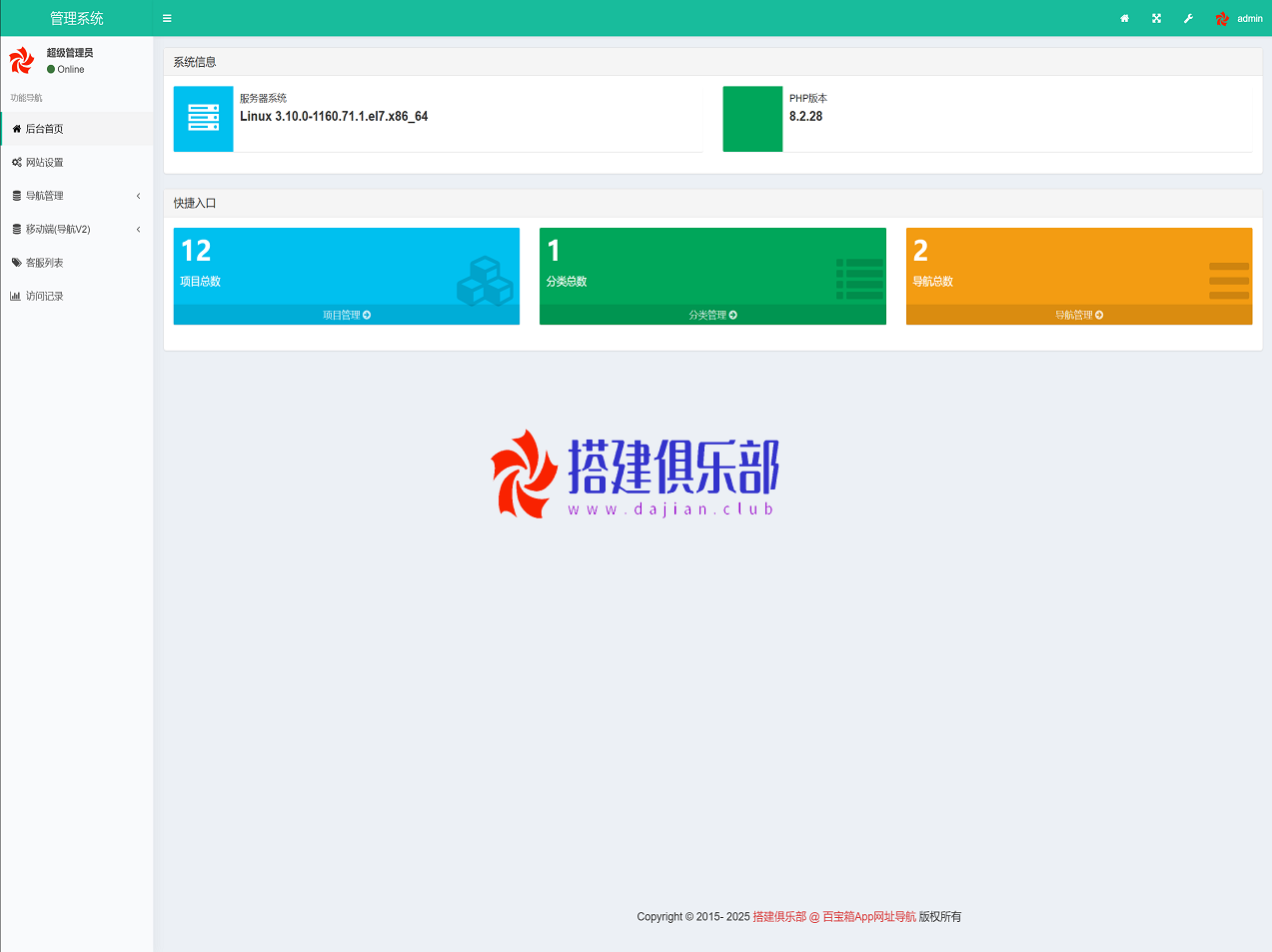Expand the 移动端(导航V2) chevron
Screen dimensions: 1272x952
[x=139, y=230]
